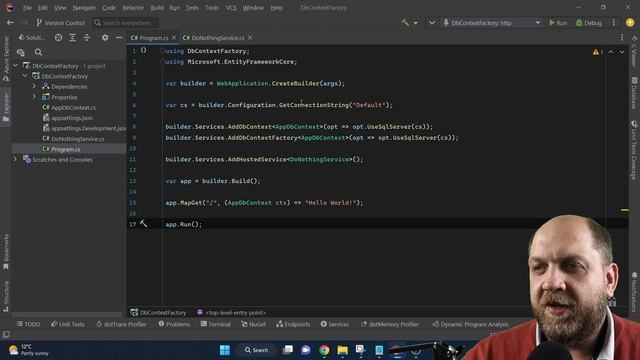The height and width of the screenshot is (360, 640).
Task: Click the back navigation arrow
Action: tap(10, 23)
